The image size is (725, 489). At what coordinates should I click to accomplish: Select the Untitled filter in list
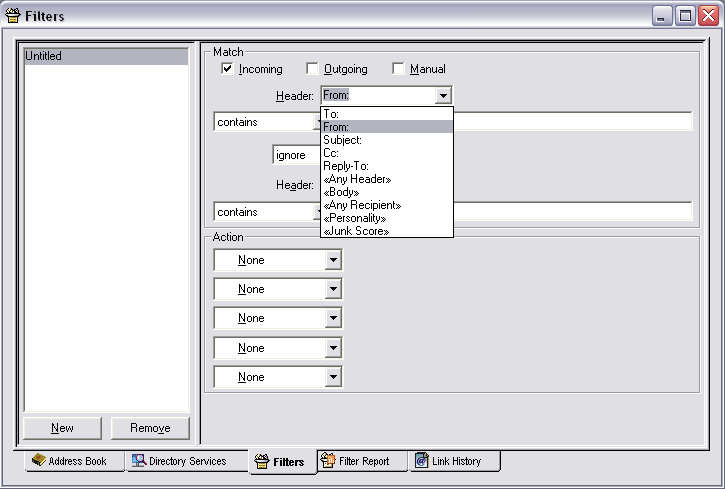click(105, 57)
